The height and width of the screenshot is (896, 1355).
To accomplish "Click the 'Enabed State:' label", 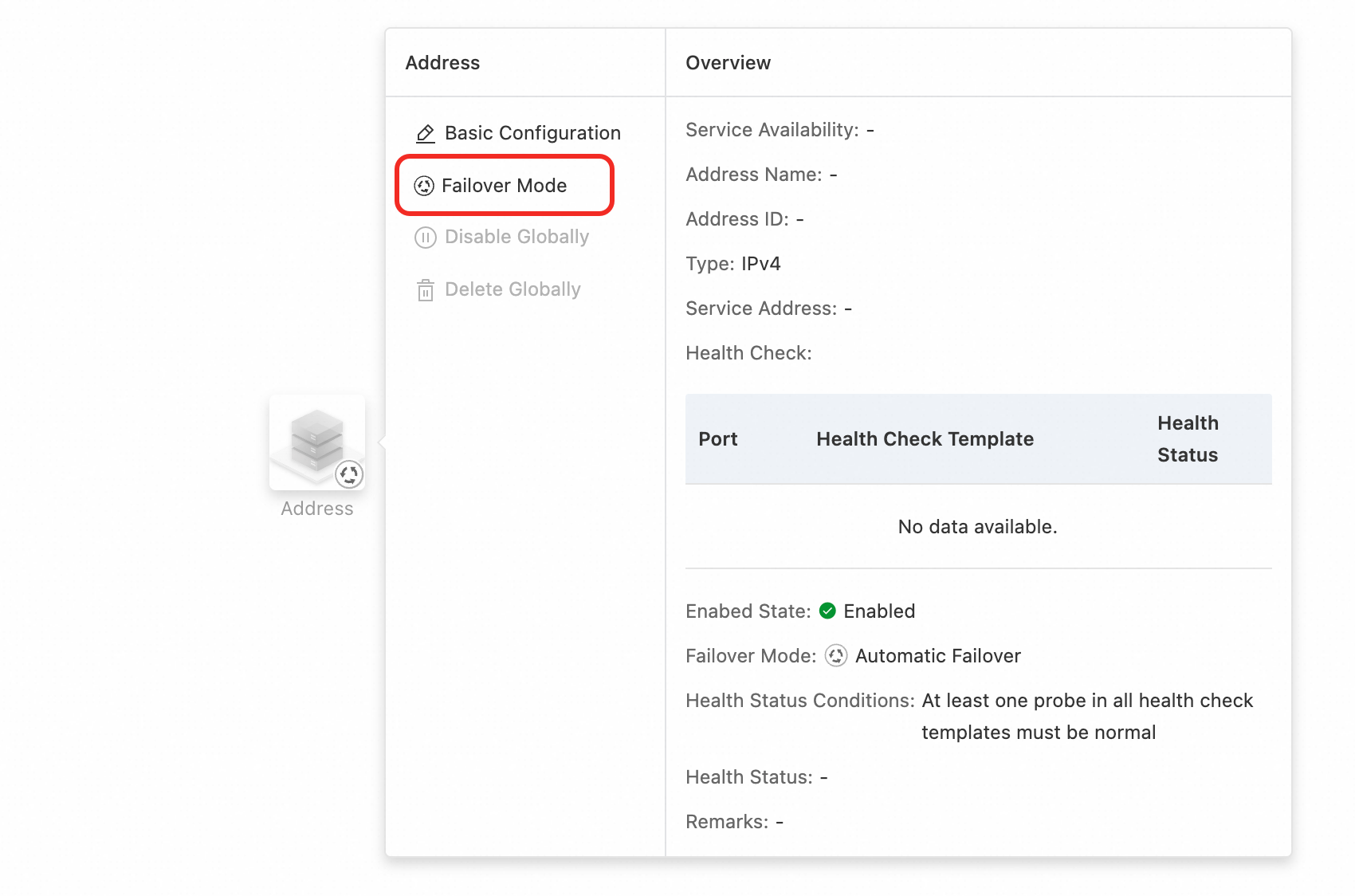I will pyautogui.click(x=748, y=611).
